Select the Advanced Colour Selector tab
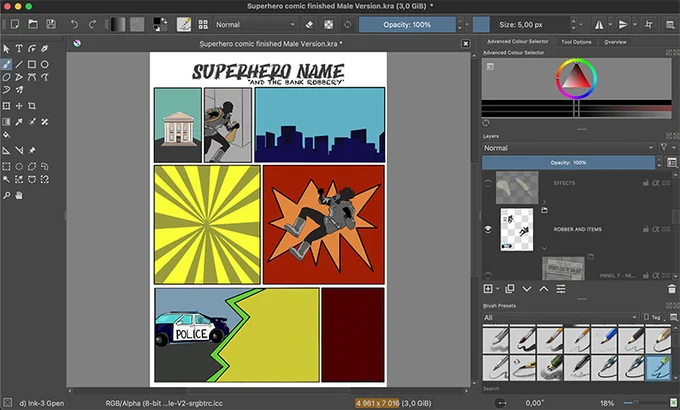The width and height of the screenshot is (680, 410). (x=518, y=41)
